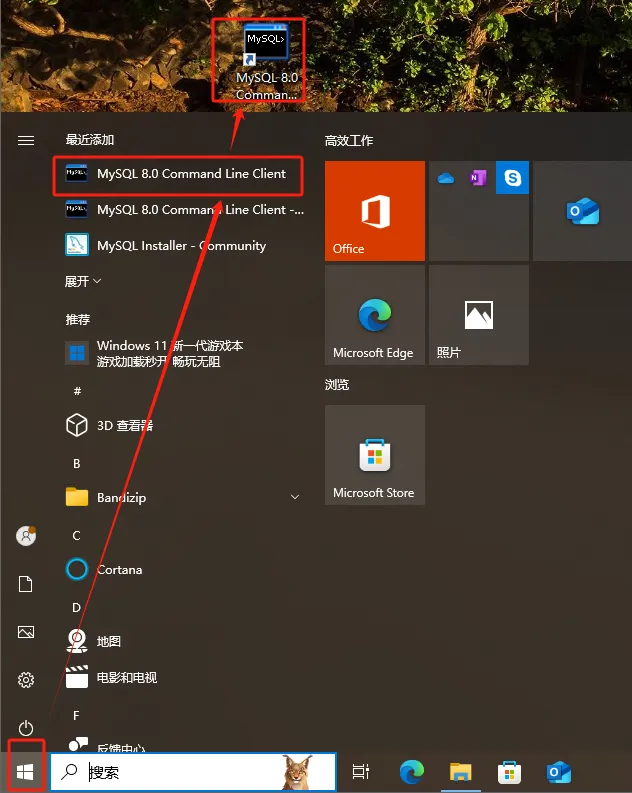The height and width of the screenshot is (793, 632).
Task: Open the Microsoft Store tile
Action: [x=375, y=455]
